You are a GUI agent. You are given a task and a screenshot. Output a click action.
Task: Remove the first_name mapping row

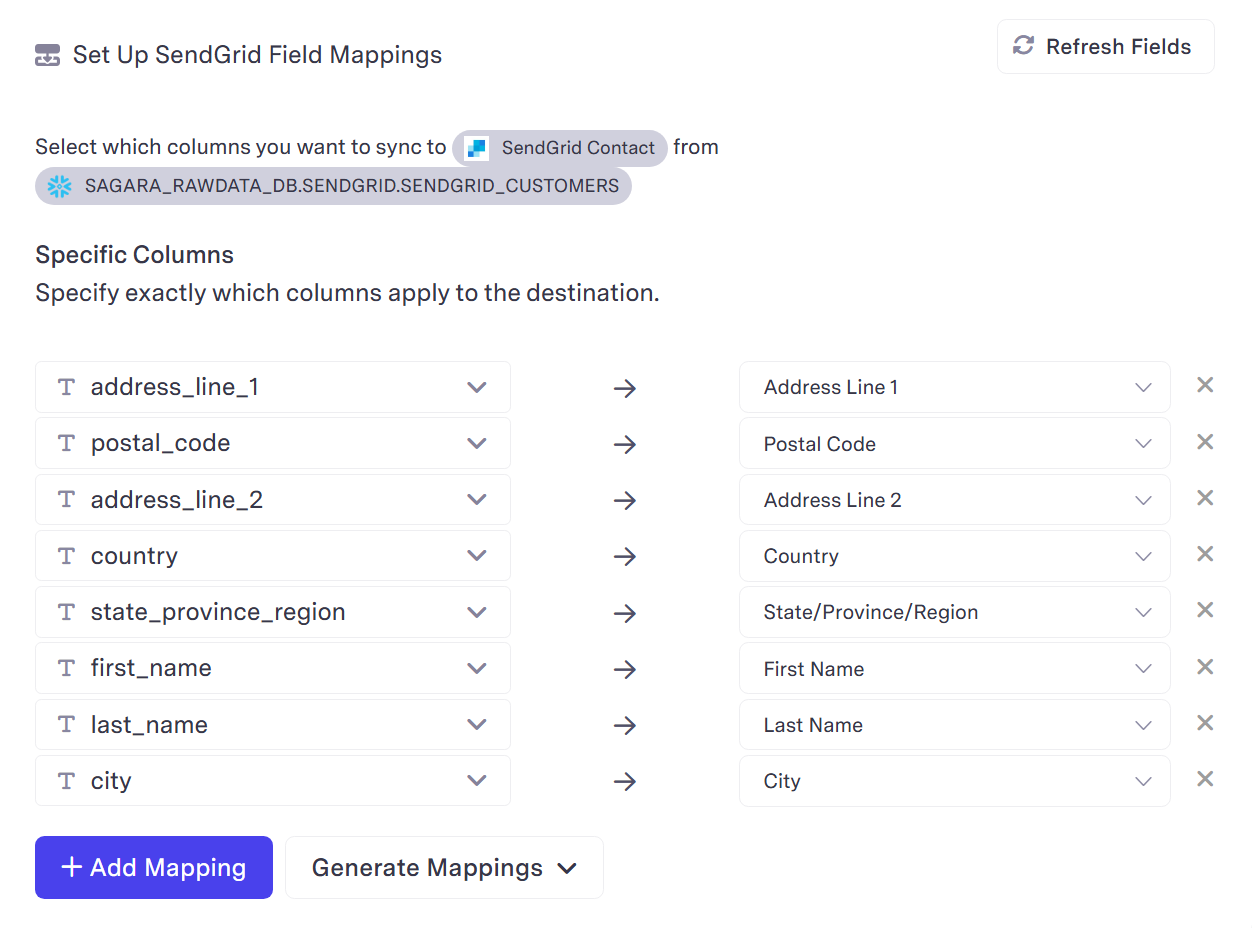[x=1205, y=667]
